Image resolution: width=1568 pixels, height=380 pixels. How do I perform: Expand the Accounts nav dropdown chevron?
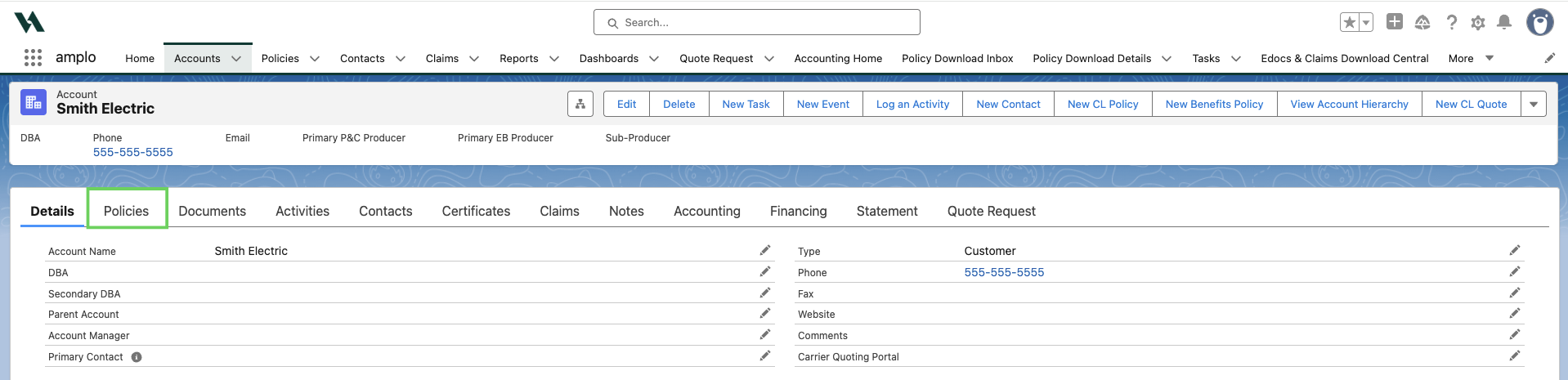(236, 59)
